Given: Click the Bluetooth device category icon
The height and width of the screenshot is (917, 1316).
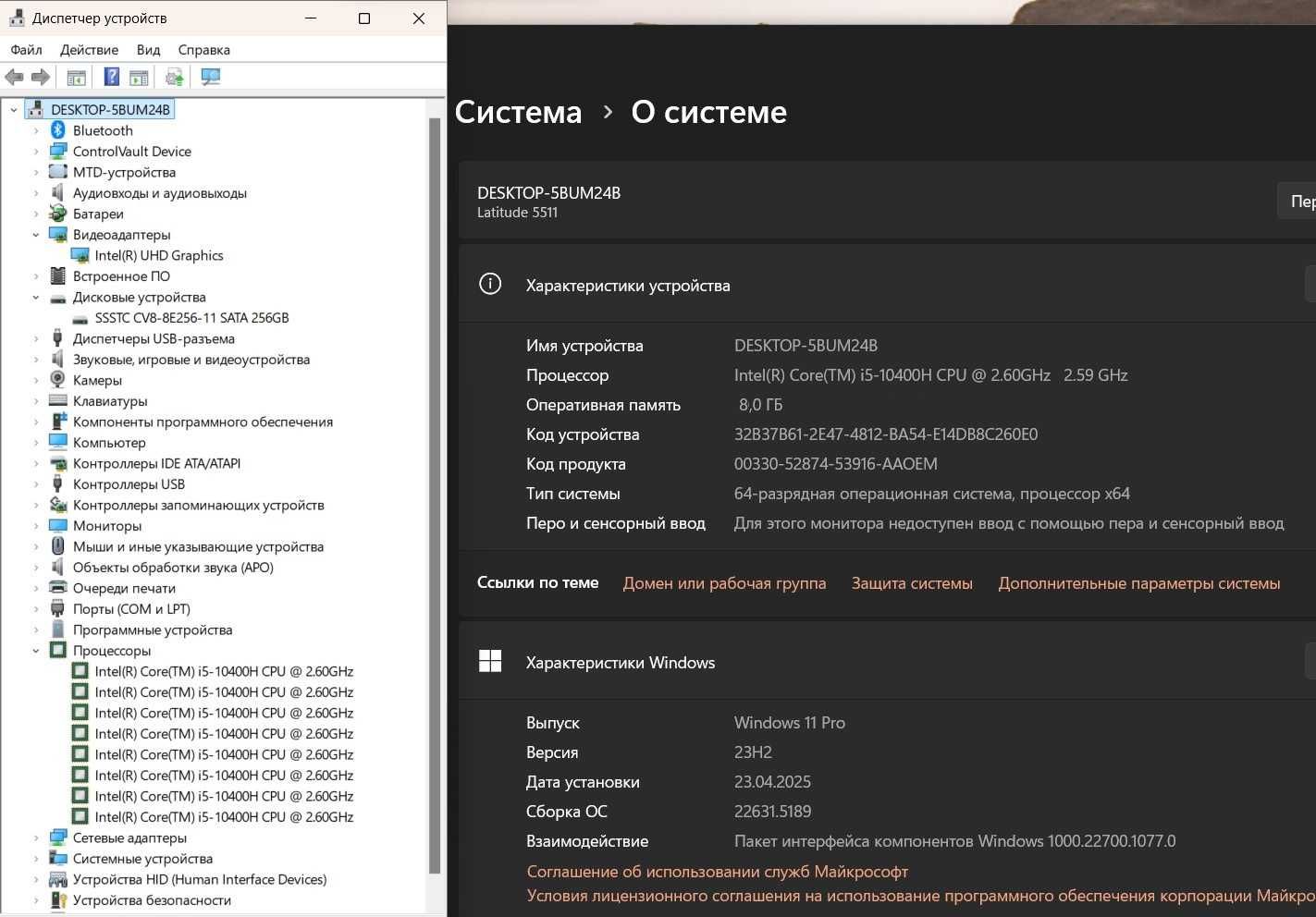Looking at the screenshot, I should 57,130.
